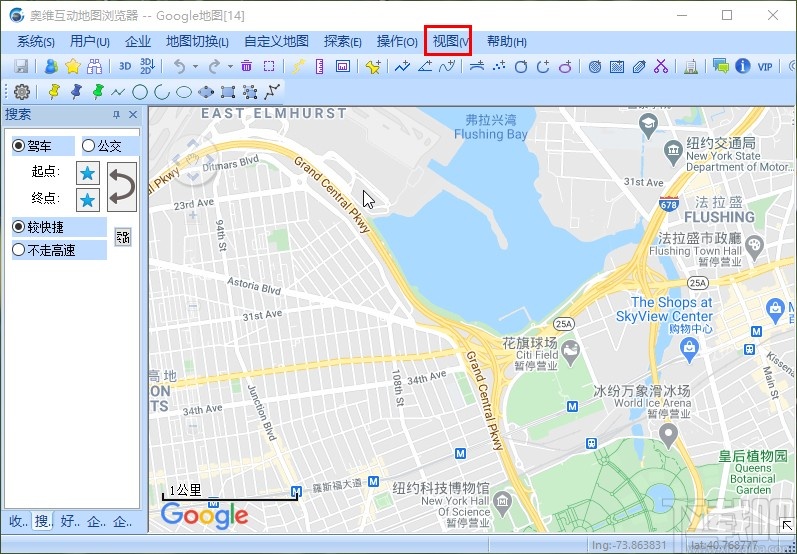
Task: Pick end point with 终点 star button
Action: coord(87,200)
